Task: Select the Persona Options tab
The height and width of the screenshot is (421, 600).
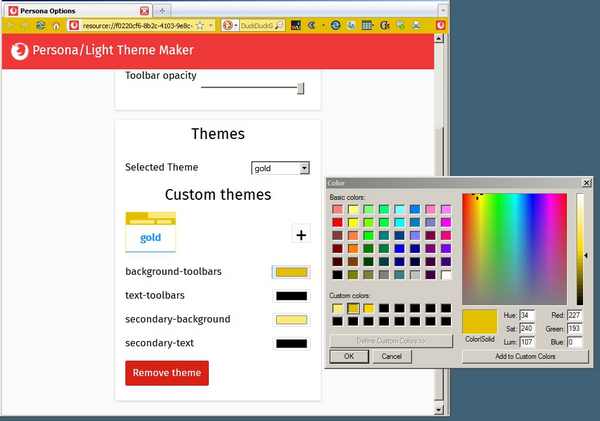Action: [78, 11]
